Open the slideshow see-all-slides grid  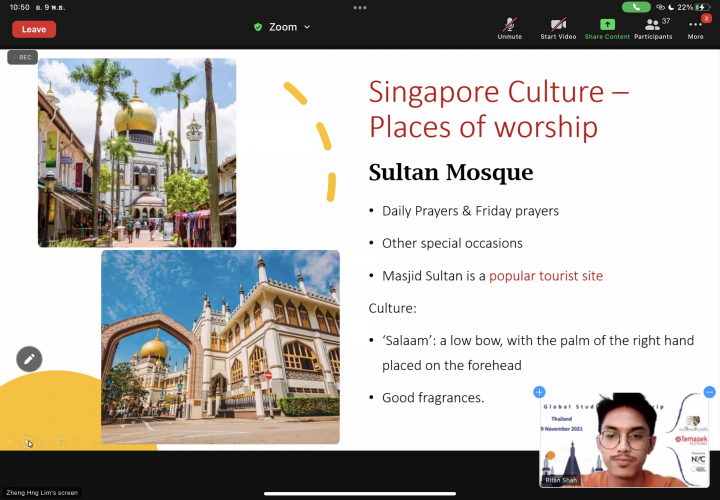coord(61,442)
